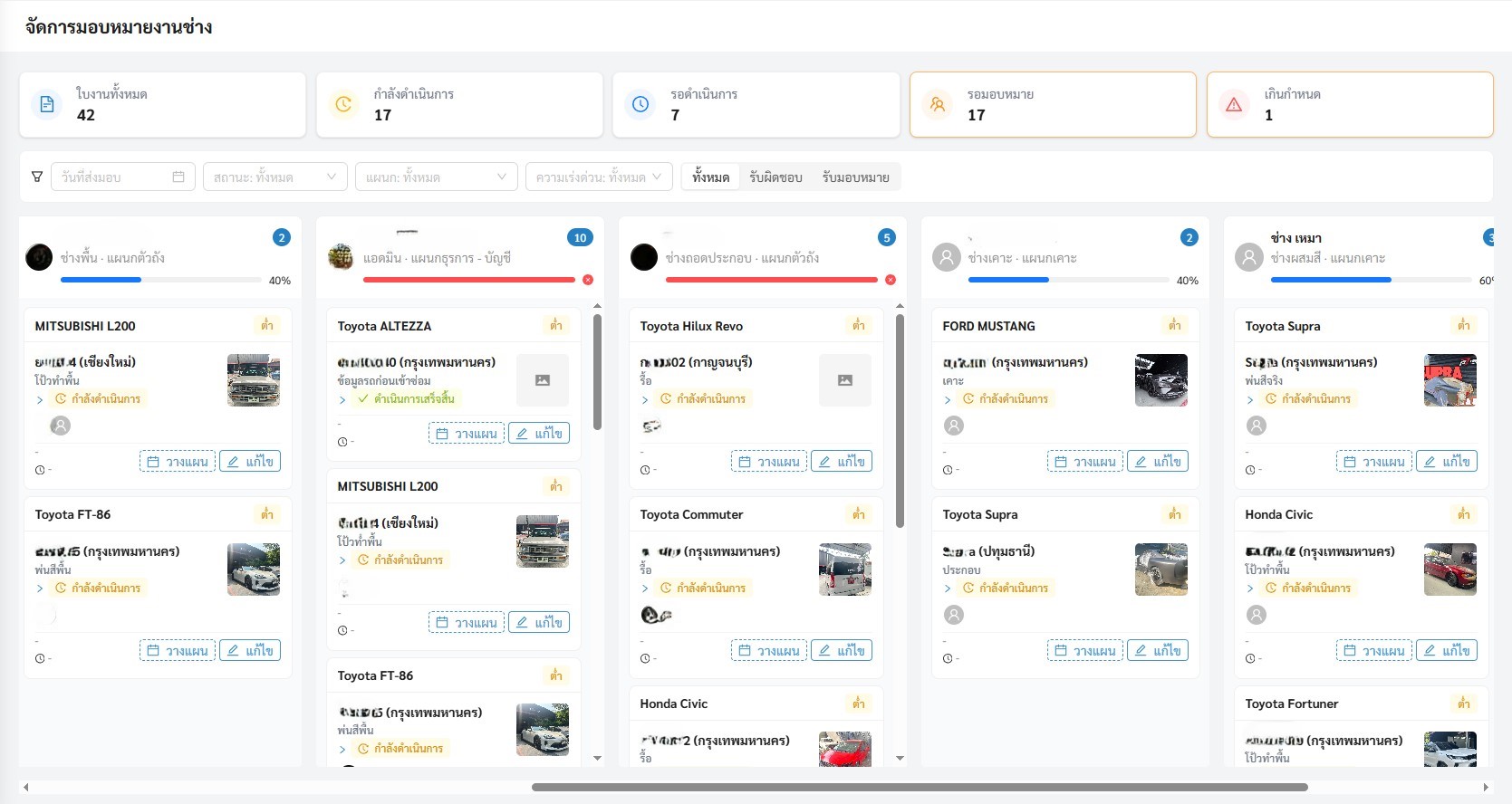This screenshot has width=1512, height=804.
Task: Open the status filter dropdown
Action: (x=275, y=177)
